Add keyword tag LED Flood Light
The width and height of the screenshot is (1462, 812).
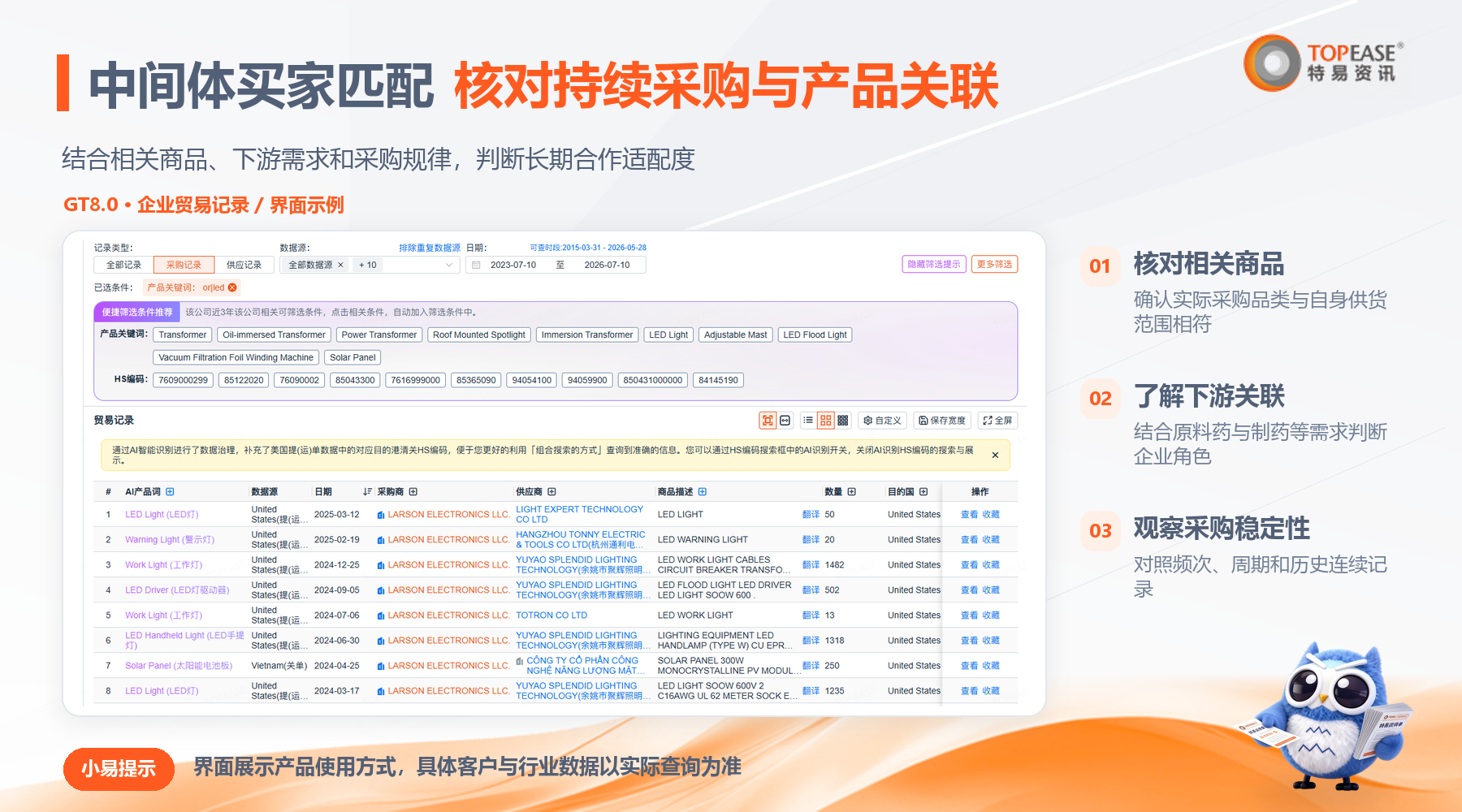coord(815,335)
